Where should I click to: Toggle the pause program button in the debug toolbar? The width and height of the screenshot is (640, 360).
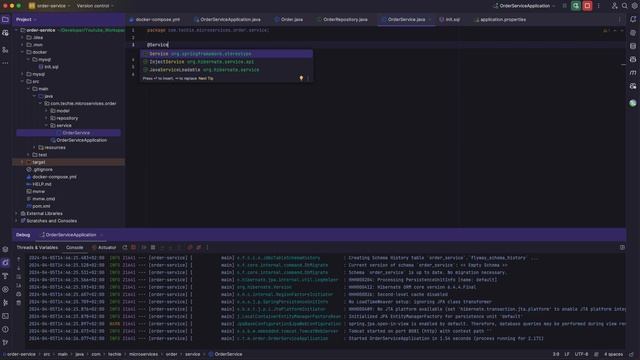(x=153, y=247)
